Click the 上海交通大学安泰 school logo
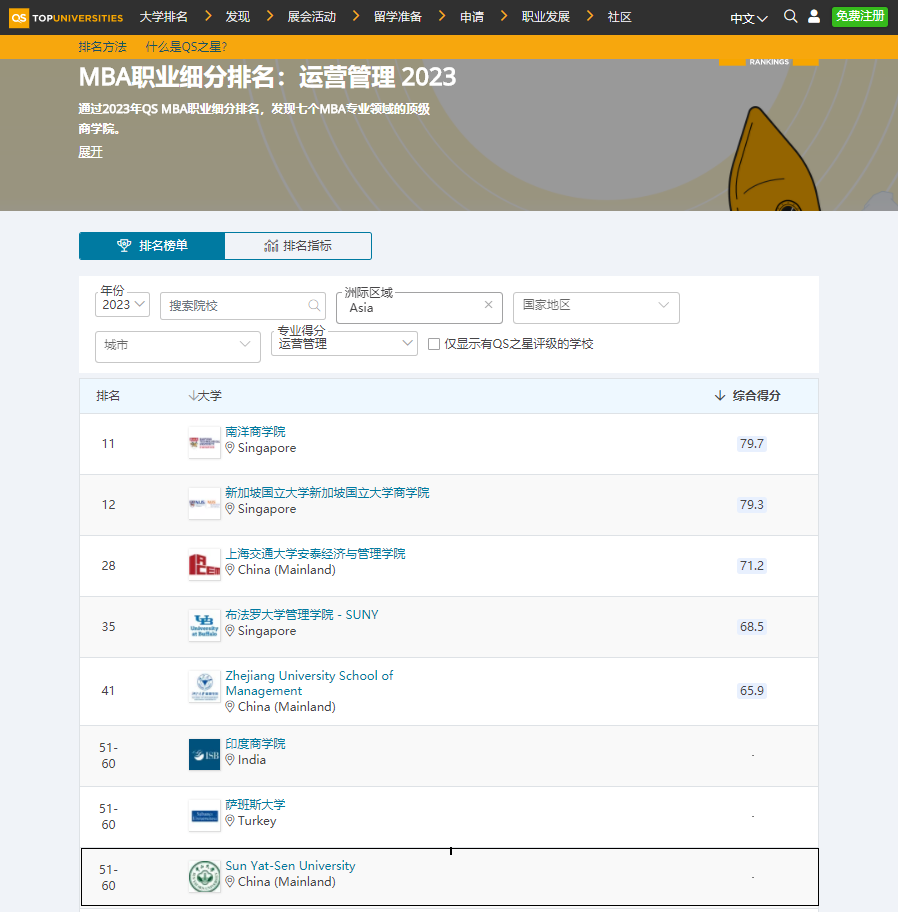The height and width of the screenshot is (912, 898). click(204, 565)
